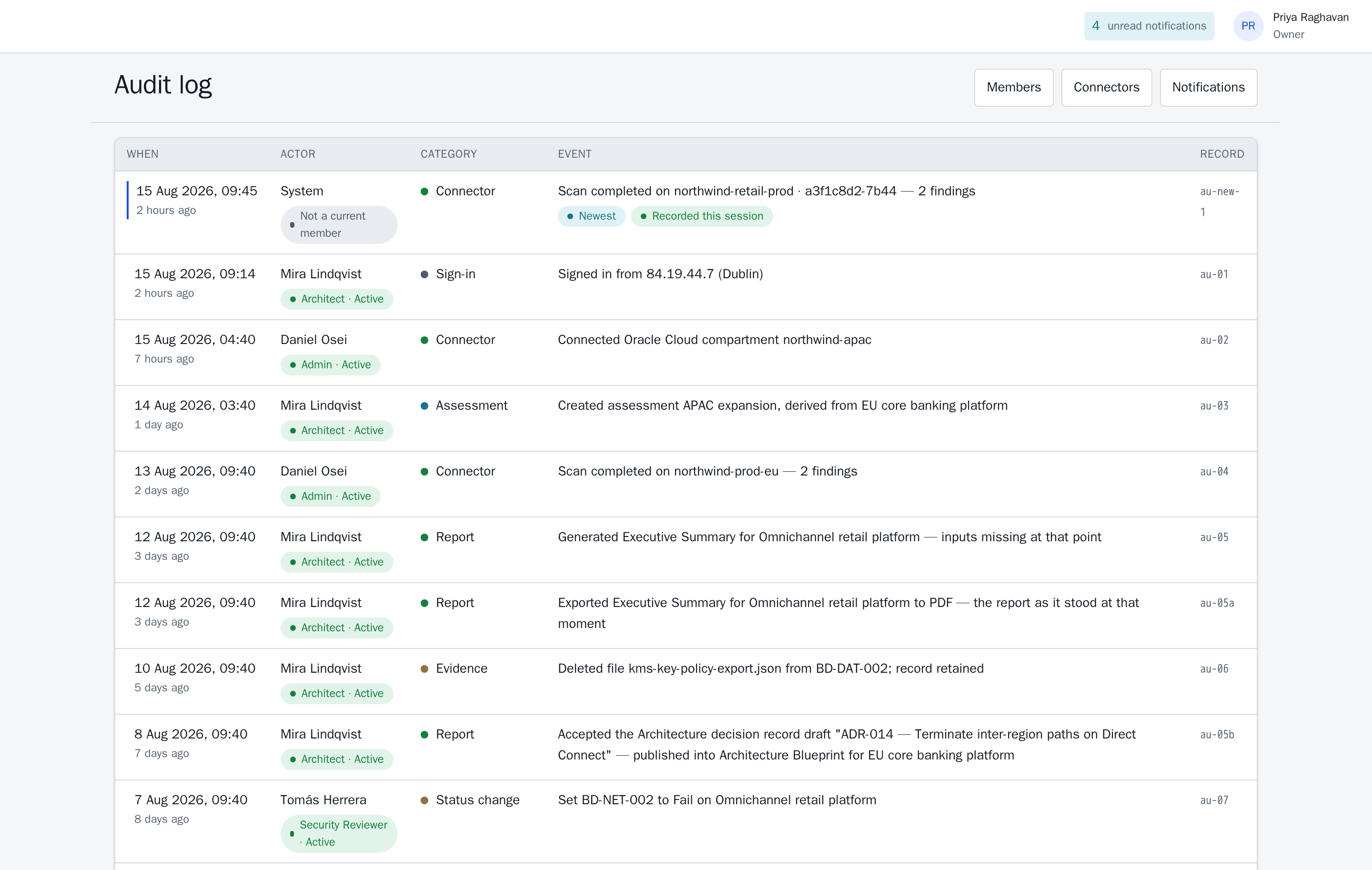The height and width of the screenshot is (870, 1372).
Task: Click the WHEN column header
Action: pos(142,154)
